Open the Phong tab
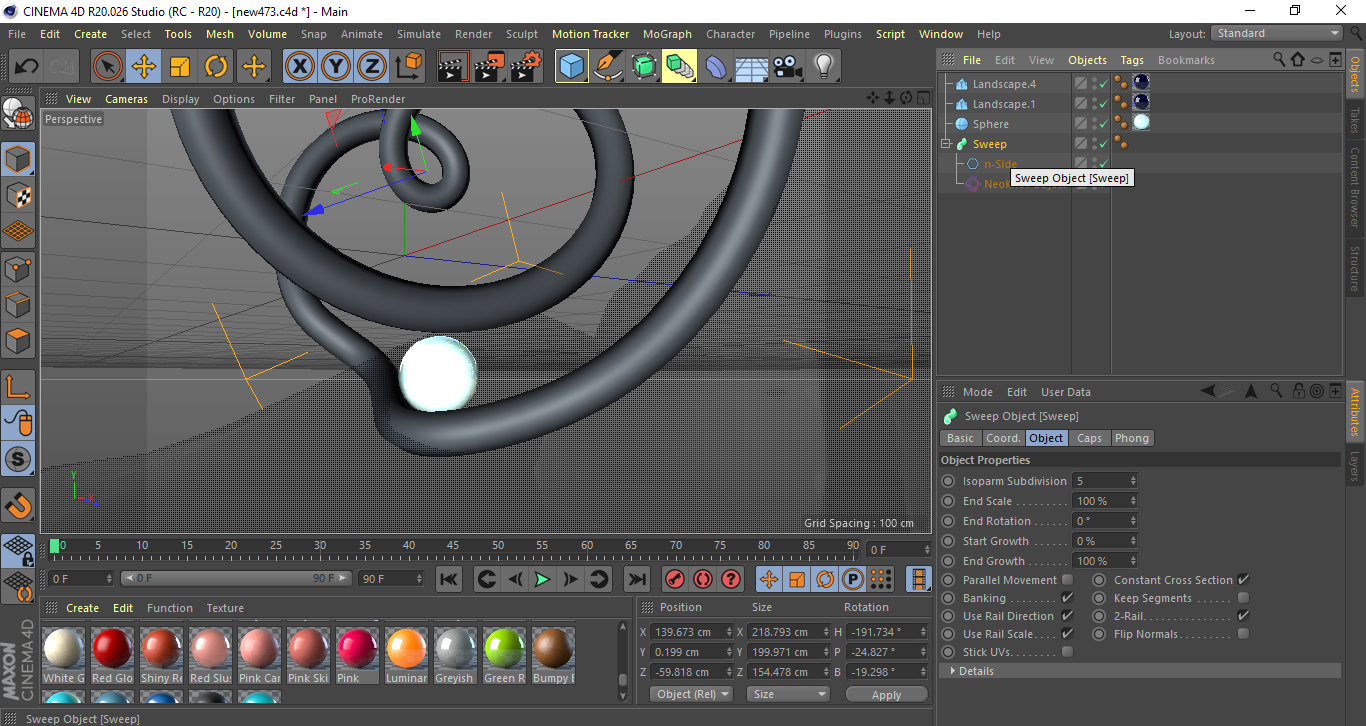The height and width of the screenshot is (726, 1366). (x=1132, y=438)
